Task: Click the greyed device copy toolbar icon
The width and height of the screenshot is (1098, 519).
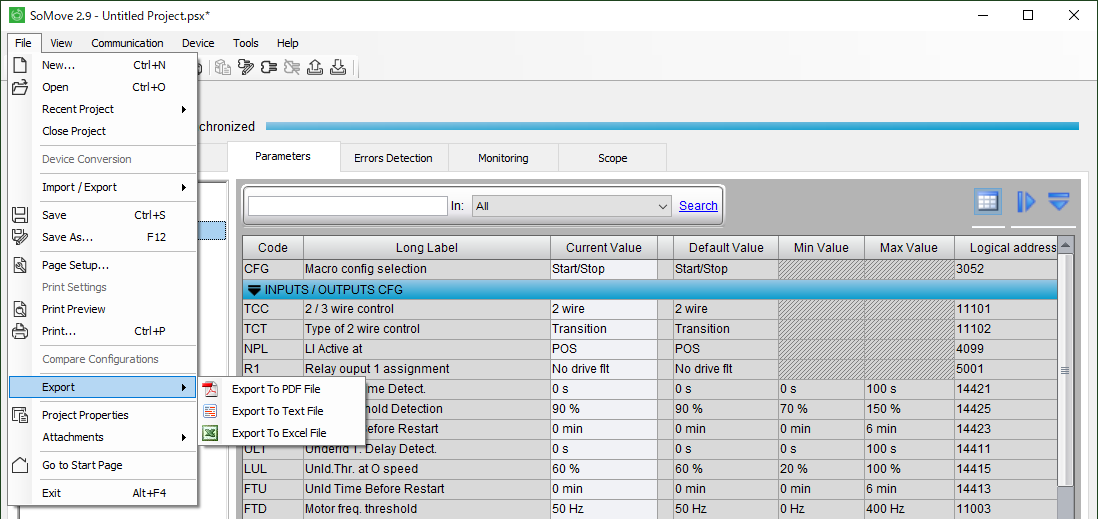Action: 223,67
